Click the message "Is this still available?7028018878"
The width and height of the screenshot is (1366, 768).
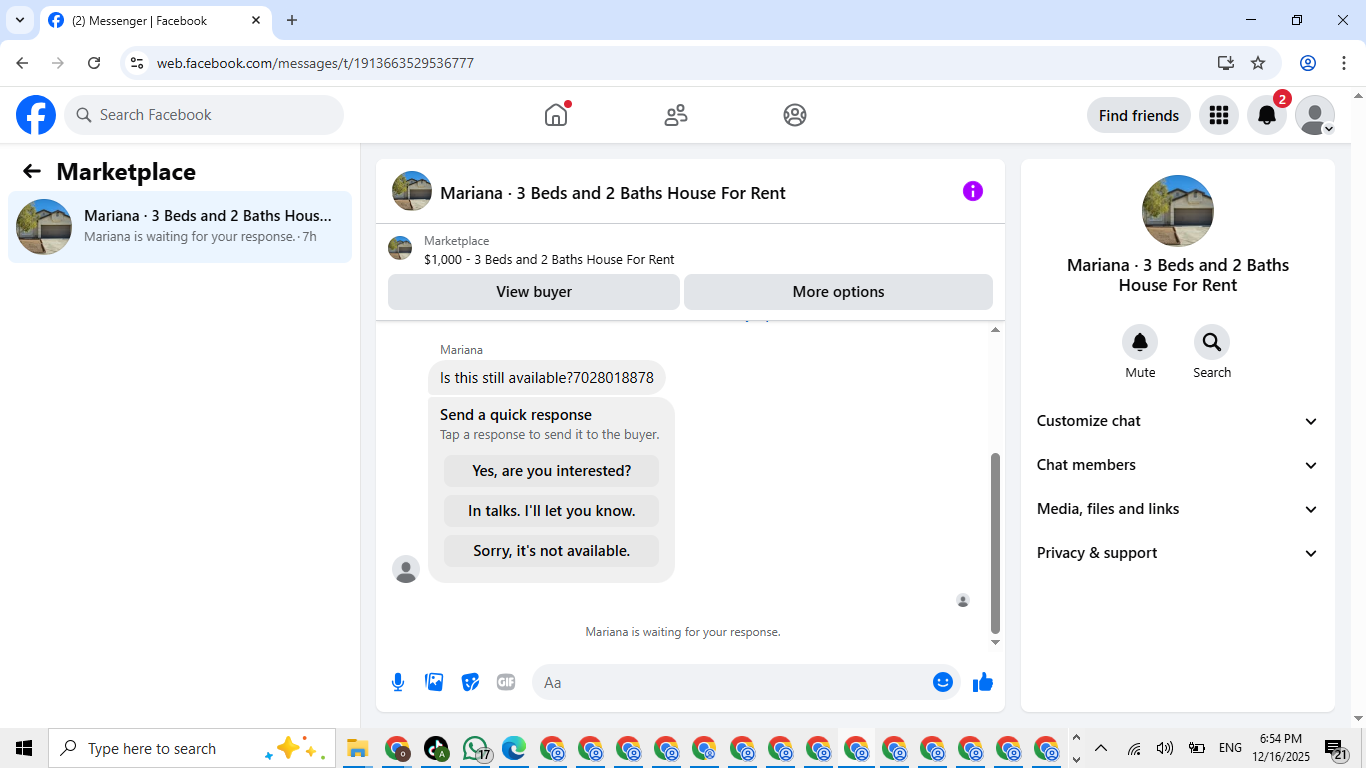pos(547,378)
